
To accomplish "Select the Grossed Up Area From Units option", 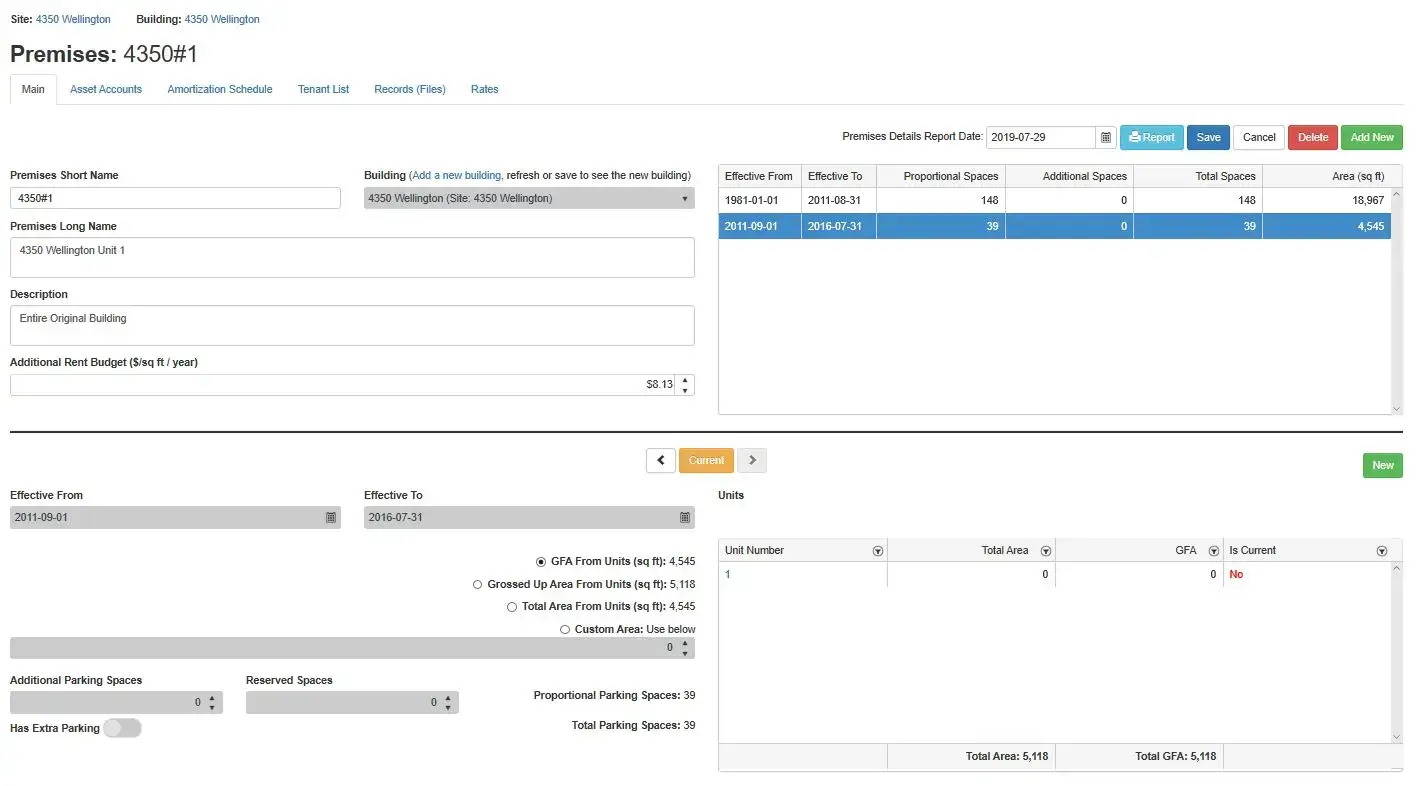I will point(477,584).
